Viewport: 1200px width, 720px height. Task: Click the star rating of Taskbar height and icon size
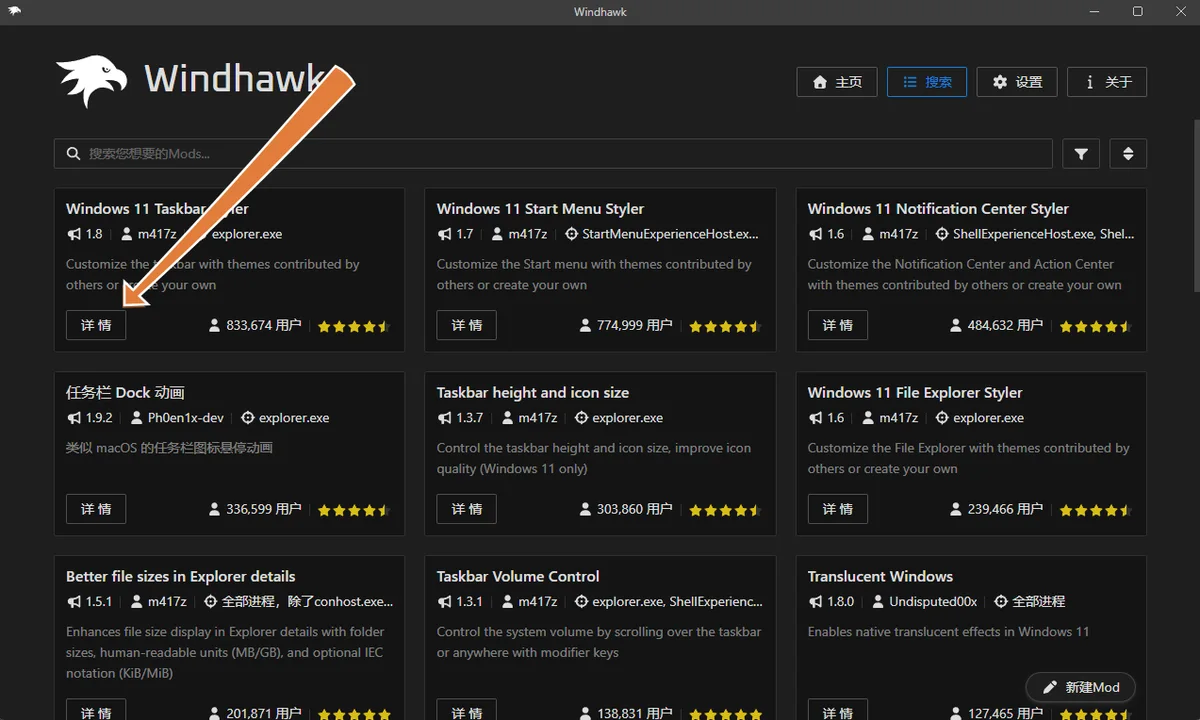click(725, 510)
